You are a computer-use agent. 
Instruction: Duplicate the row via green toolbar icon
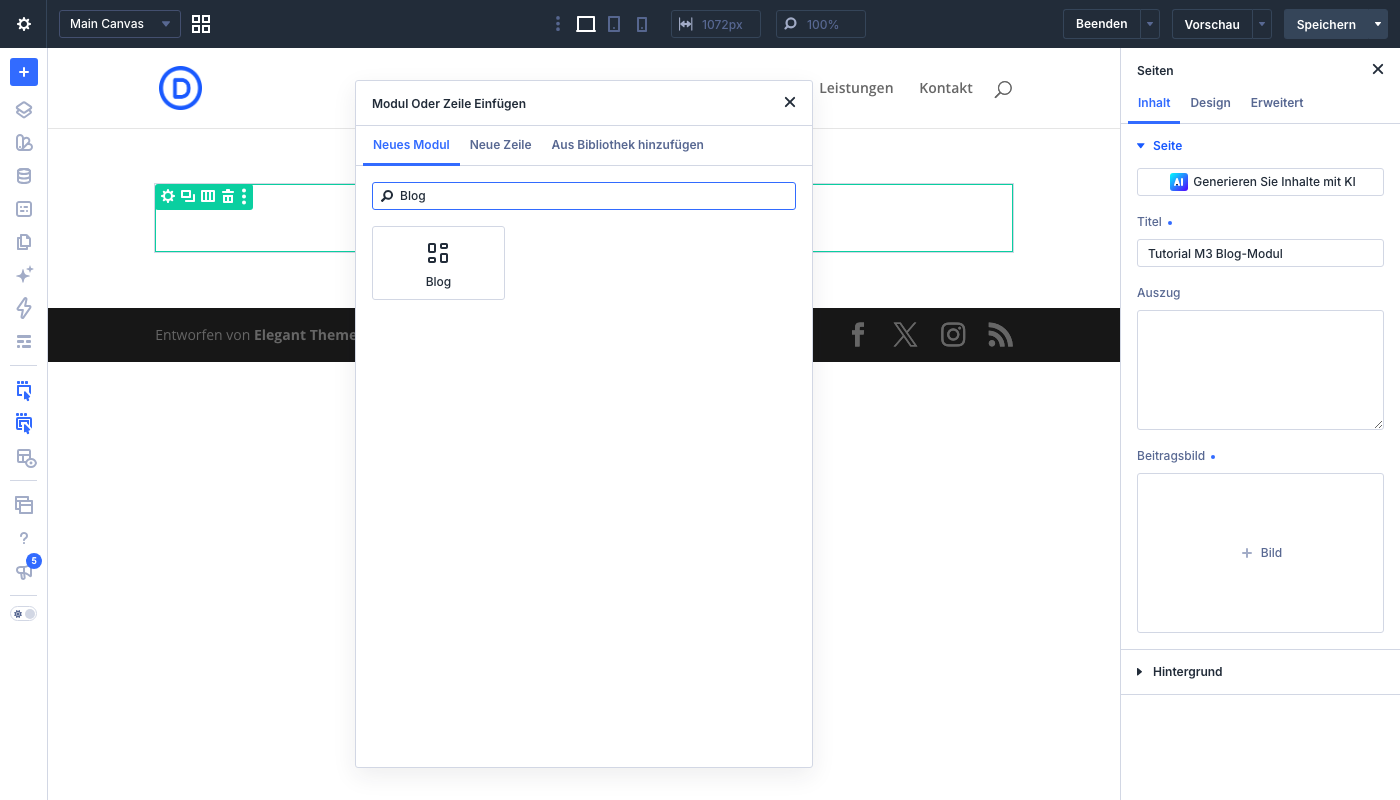pos(188,197)
